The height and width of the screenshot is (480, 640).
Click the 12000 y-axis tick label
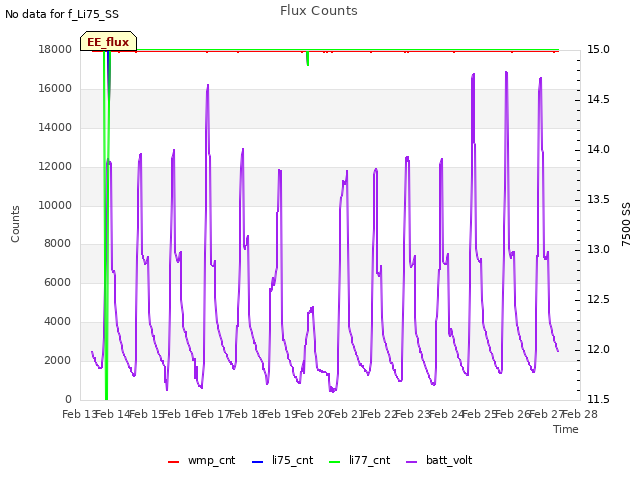tap(55, 167)
